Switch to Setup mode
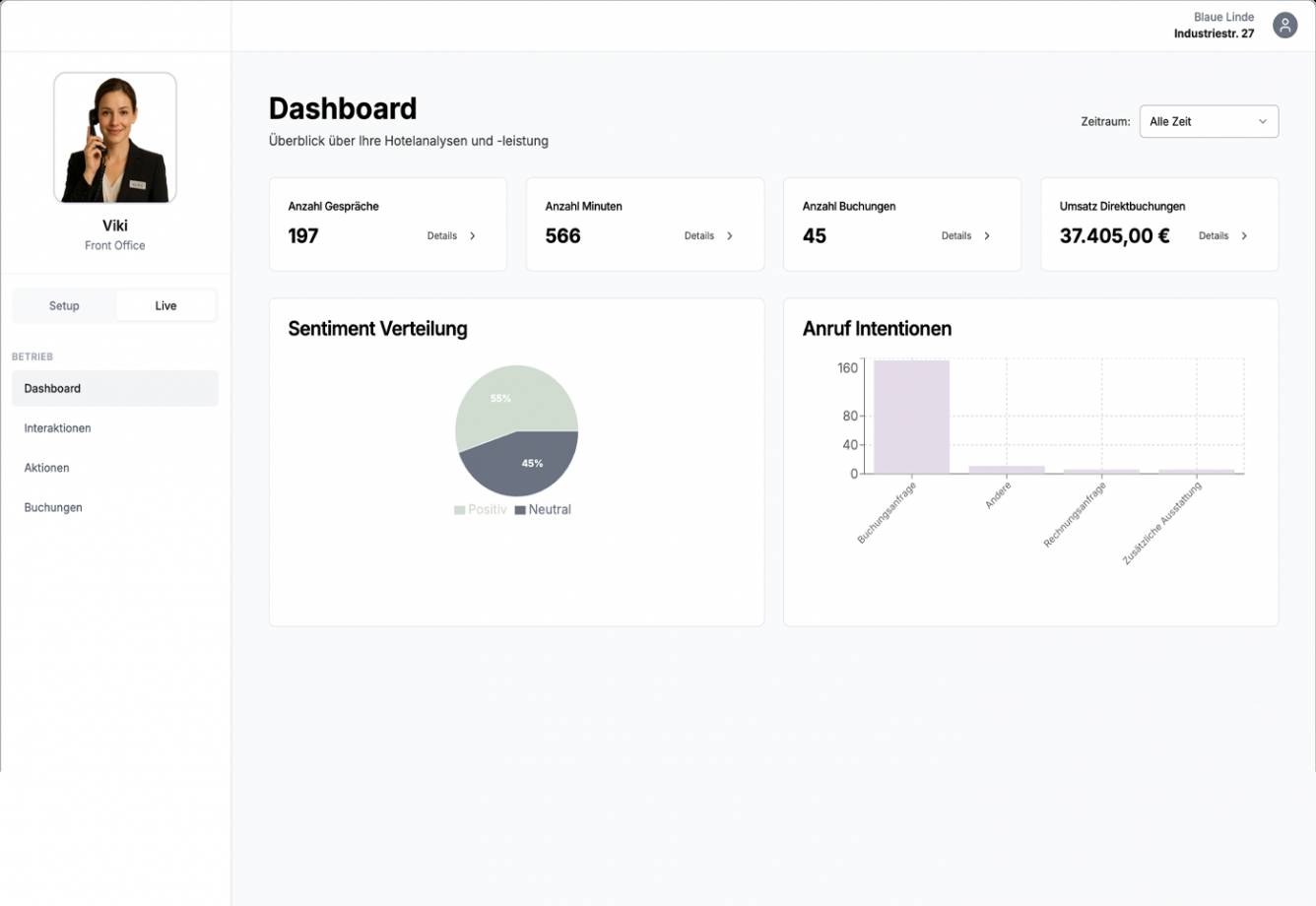The height and width of the screenshot is (906, 1316). [64, 306]
